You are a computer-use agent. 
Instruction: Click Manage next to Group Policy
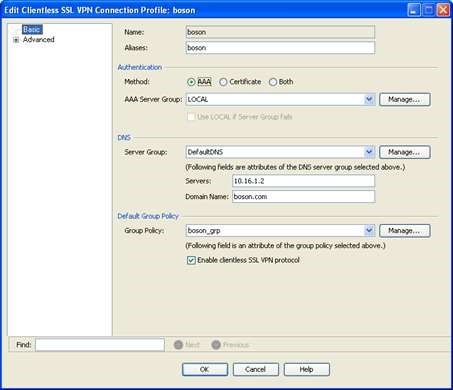tap(405, 231)
